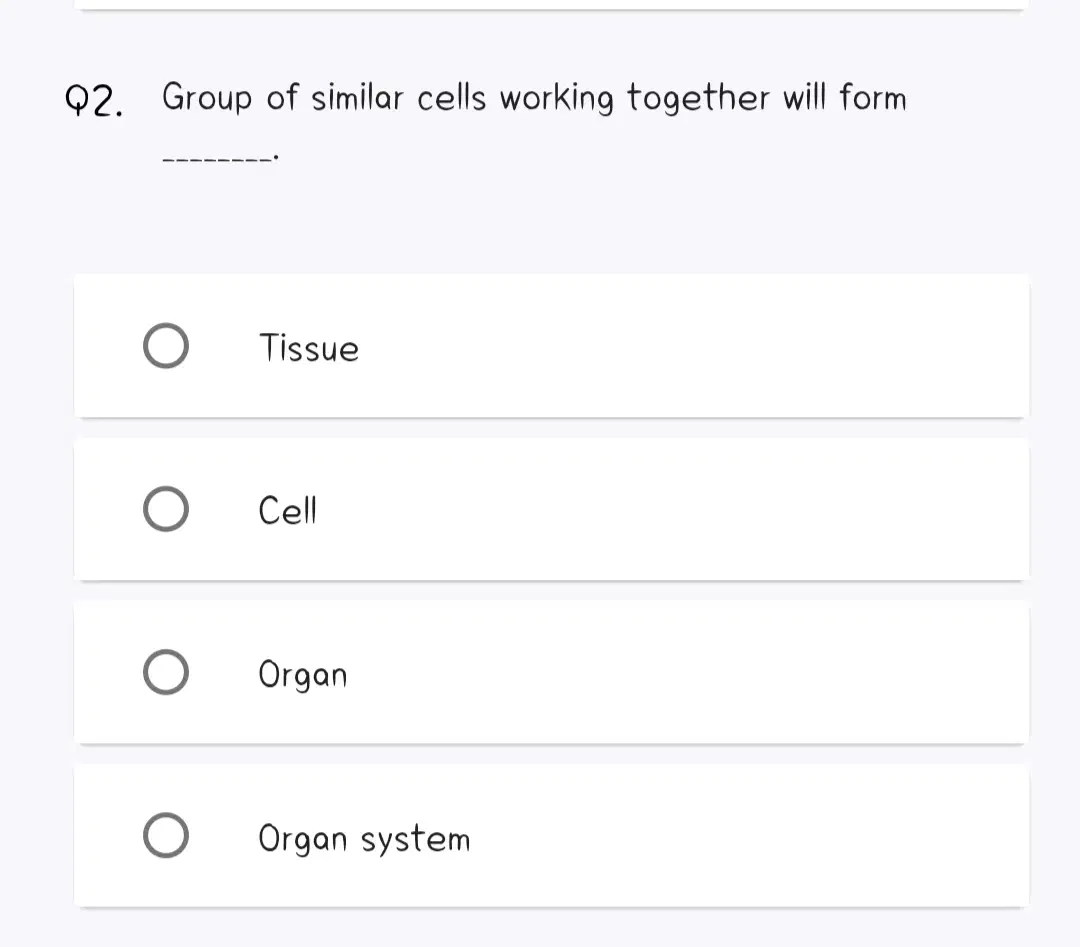The image size is (1080, 947).
Task: Click the 'Organ system' answer label
Action: pyautogui.click(x=364, y=838)
